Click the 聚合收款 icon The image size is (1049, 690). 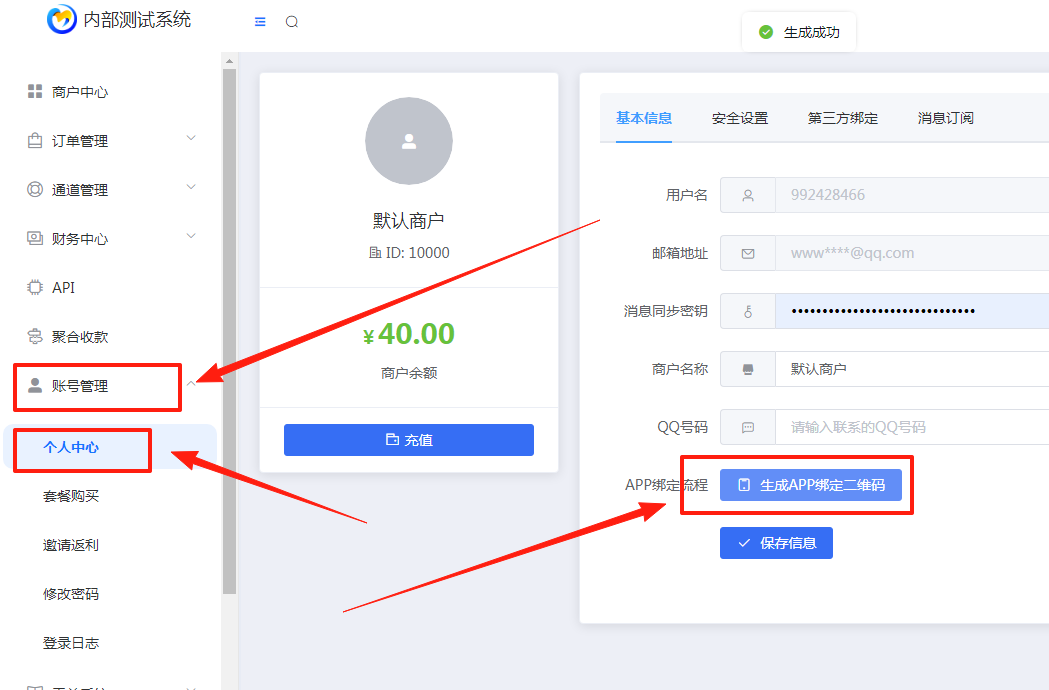pos(35,336)
